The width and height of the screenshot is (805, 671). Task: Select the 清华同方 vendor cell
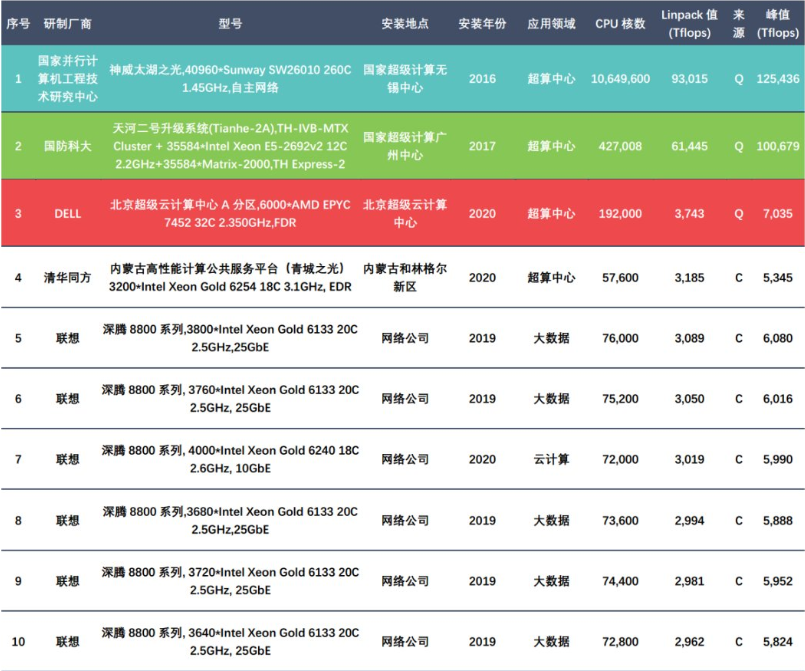[x=67, y=278]
